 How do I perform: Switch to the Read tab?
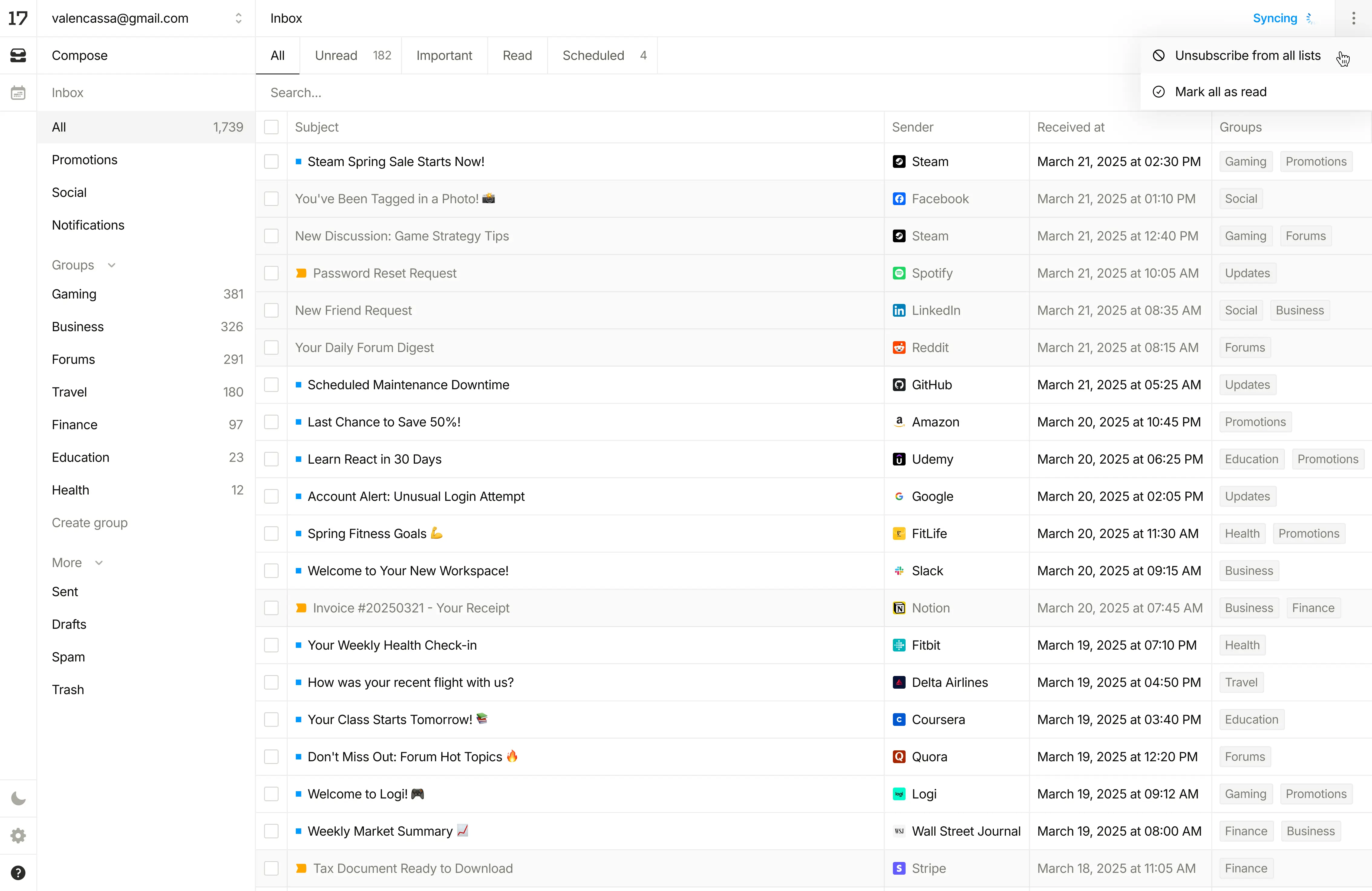point(517,55)
